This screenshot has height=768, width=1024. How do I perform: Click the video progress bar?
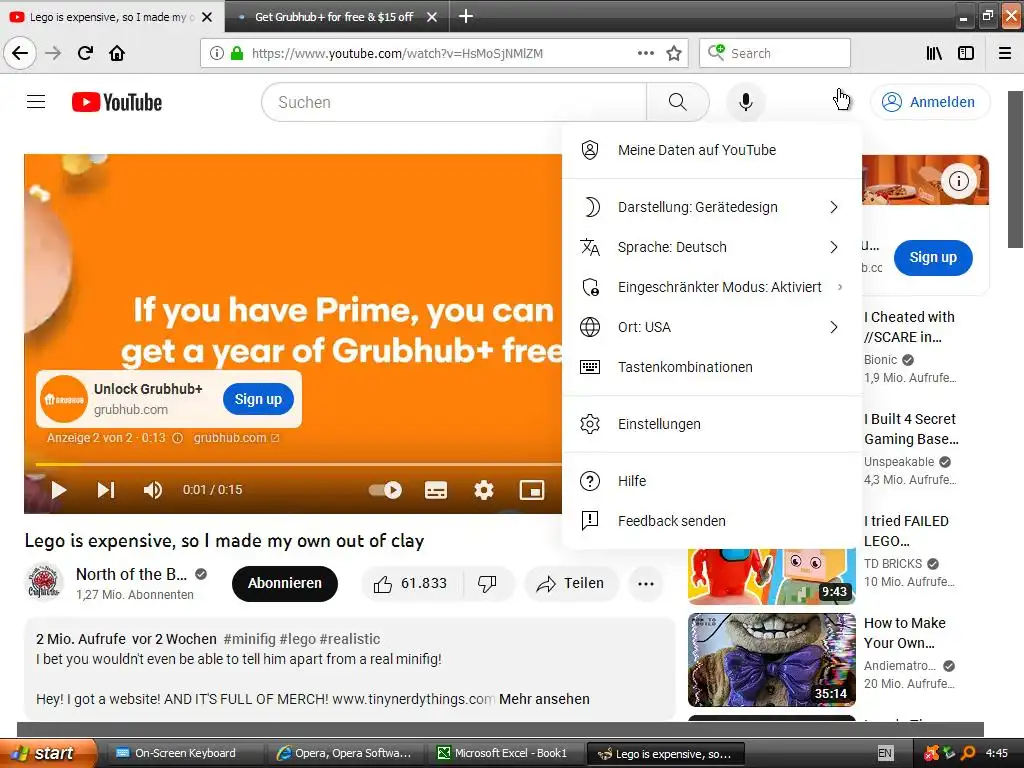coord(298,464)
